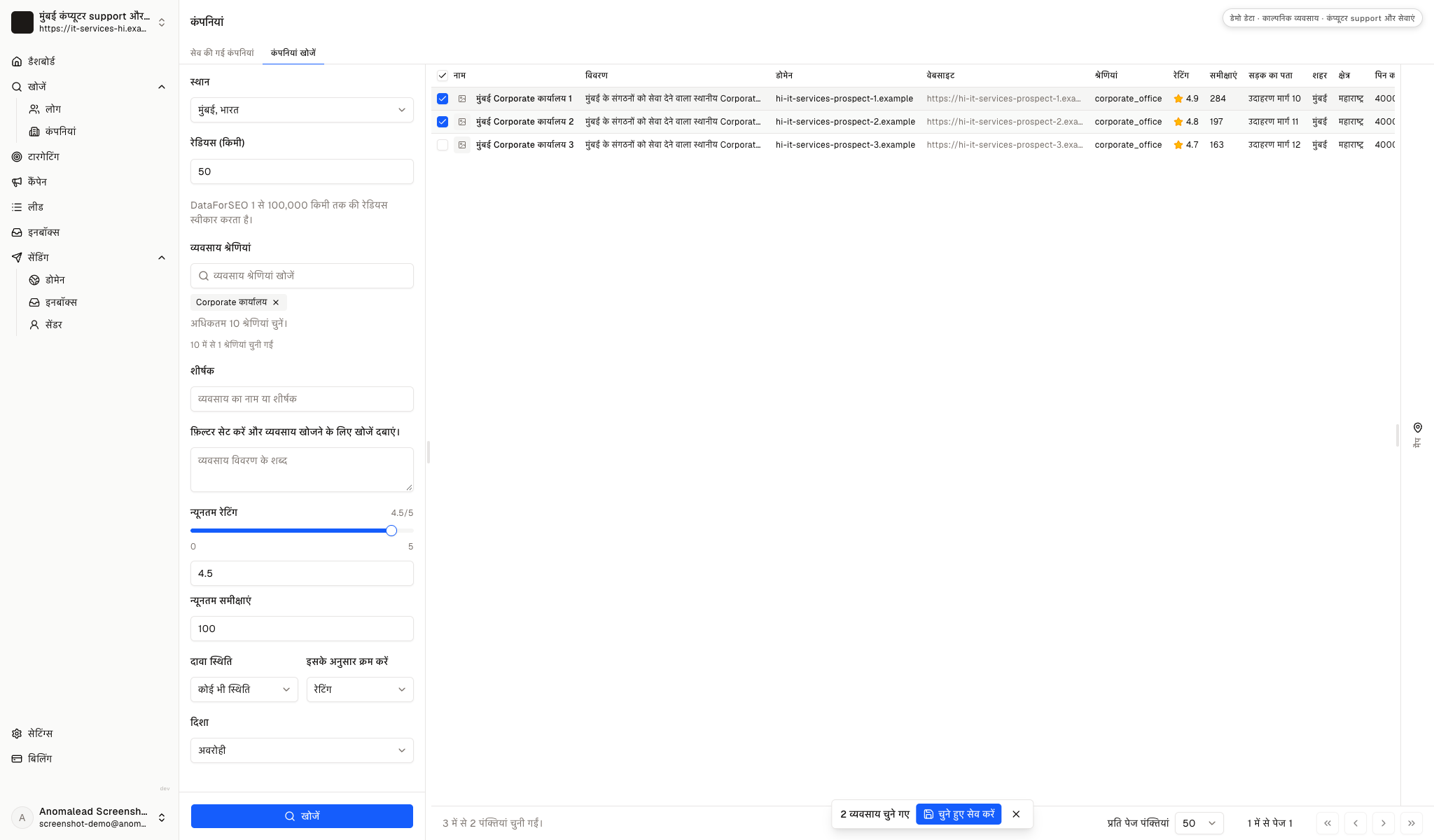Open बिलिंग card icon
The height and width of the screenshot is (840, 1434).
click(x=17, y=759)
